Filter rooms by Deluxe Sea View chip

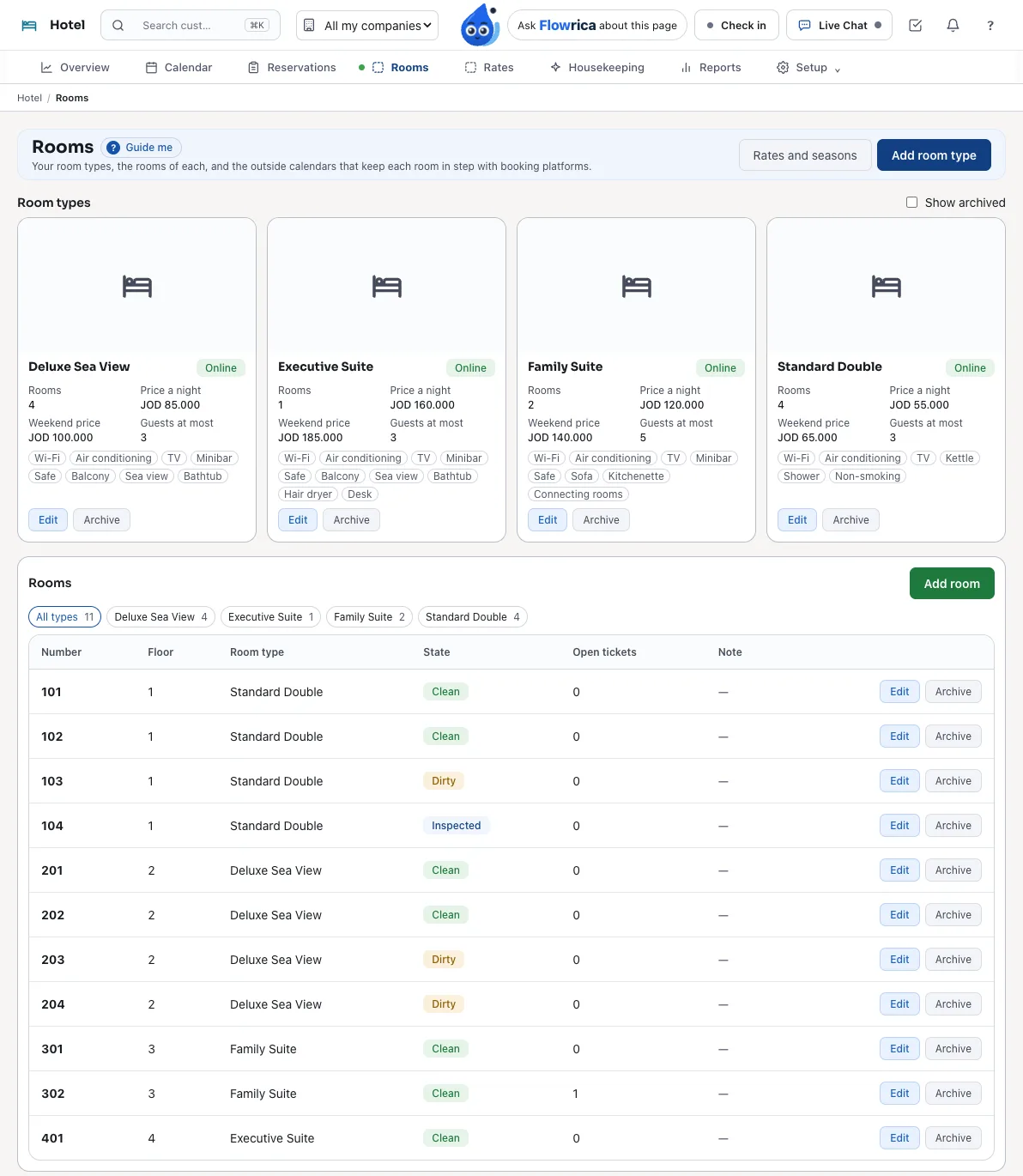(x=160, y=617)
